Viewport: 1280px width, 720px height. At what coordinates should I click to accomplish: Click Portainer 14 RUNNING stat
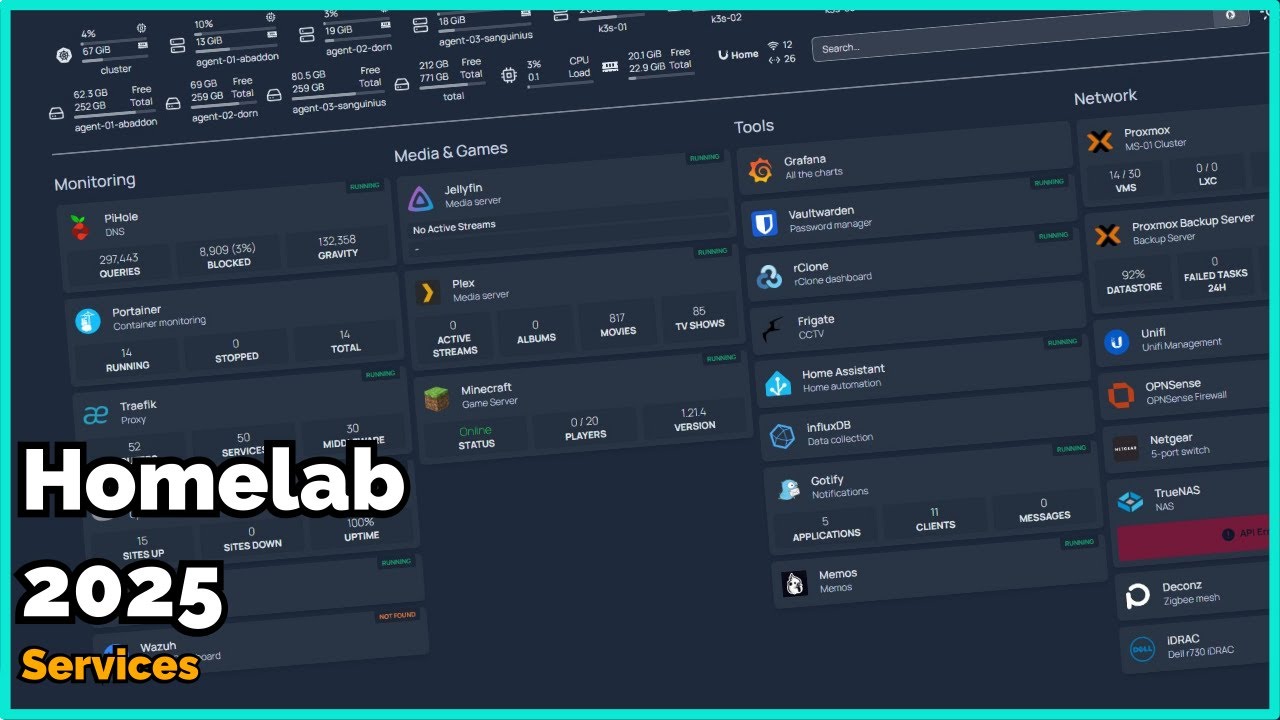pos(126,359)
